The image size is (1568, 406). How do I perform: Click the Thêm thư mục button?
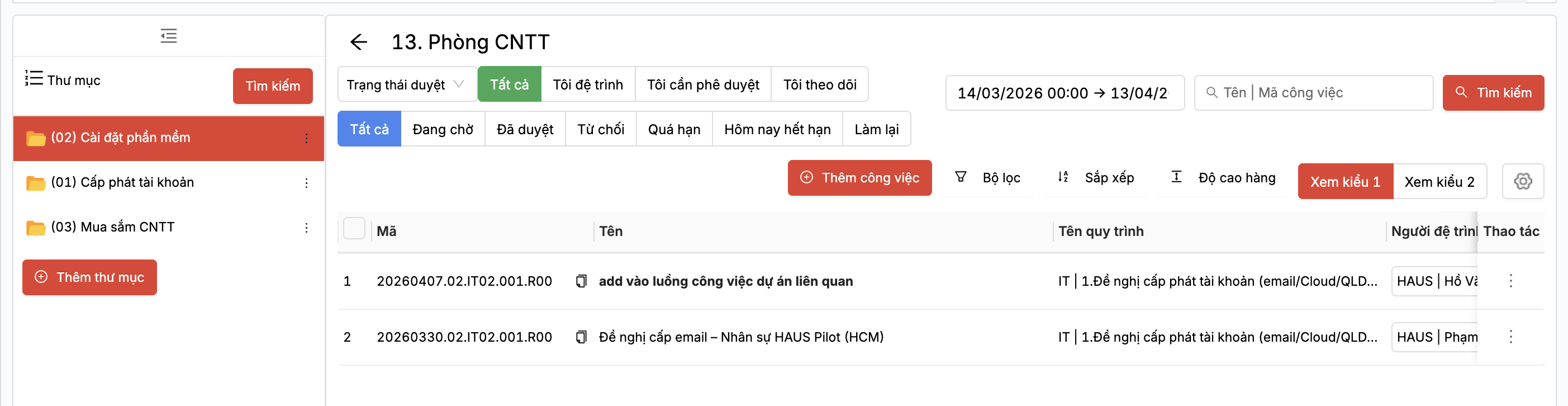tap(89, 277)
